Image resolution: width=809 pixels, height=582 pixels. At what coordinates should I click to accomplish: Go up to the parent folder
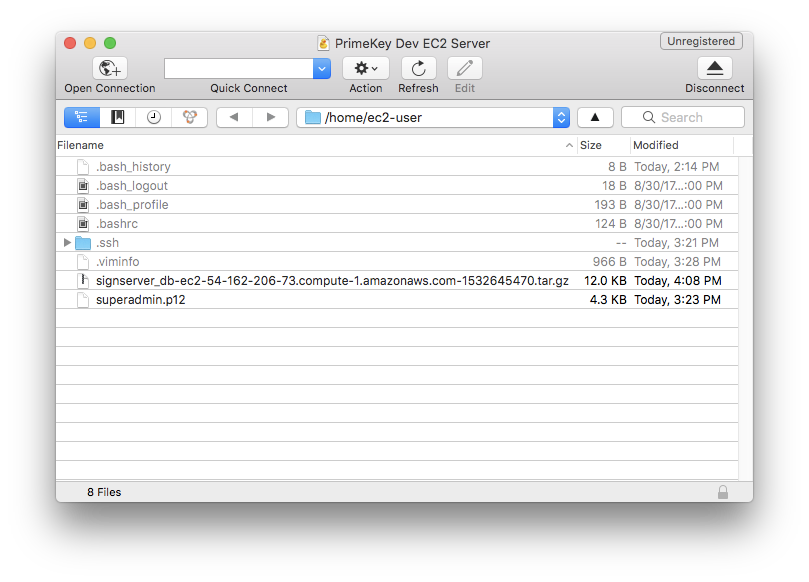[595, 117]
